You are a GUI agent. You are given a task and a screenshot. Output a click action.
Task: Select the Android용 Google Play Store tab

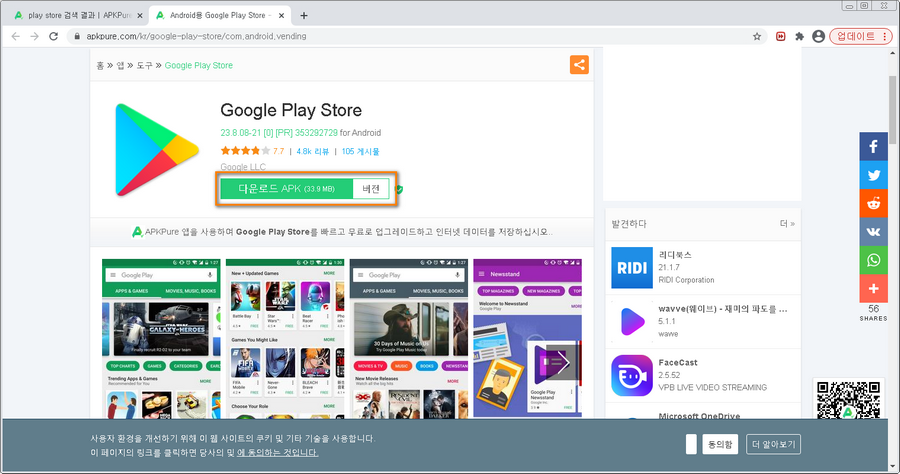tap(219, 15)
